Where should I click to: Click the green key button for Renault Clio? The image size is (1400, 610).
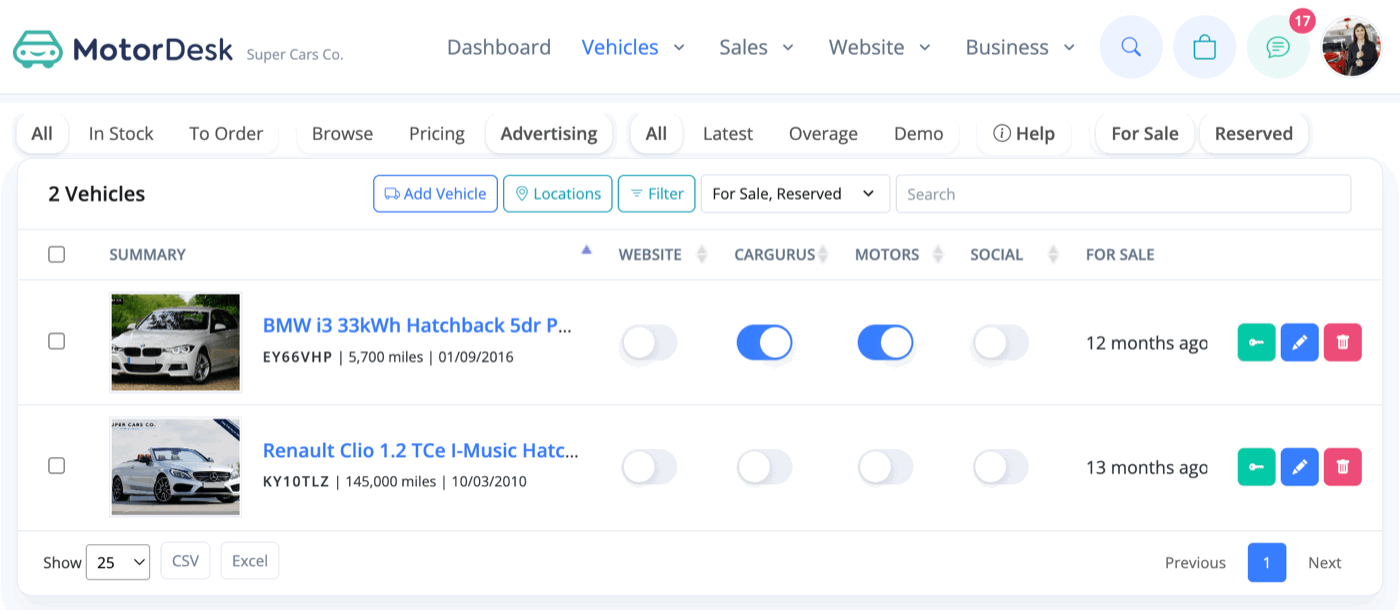[1257, 467]
